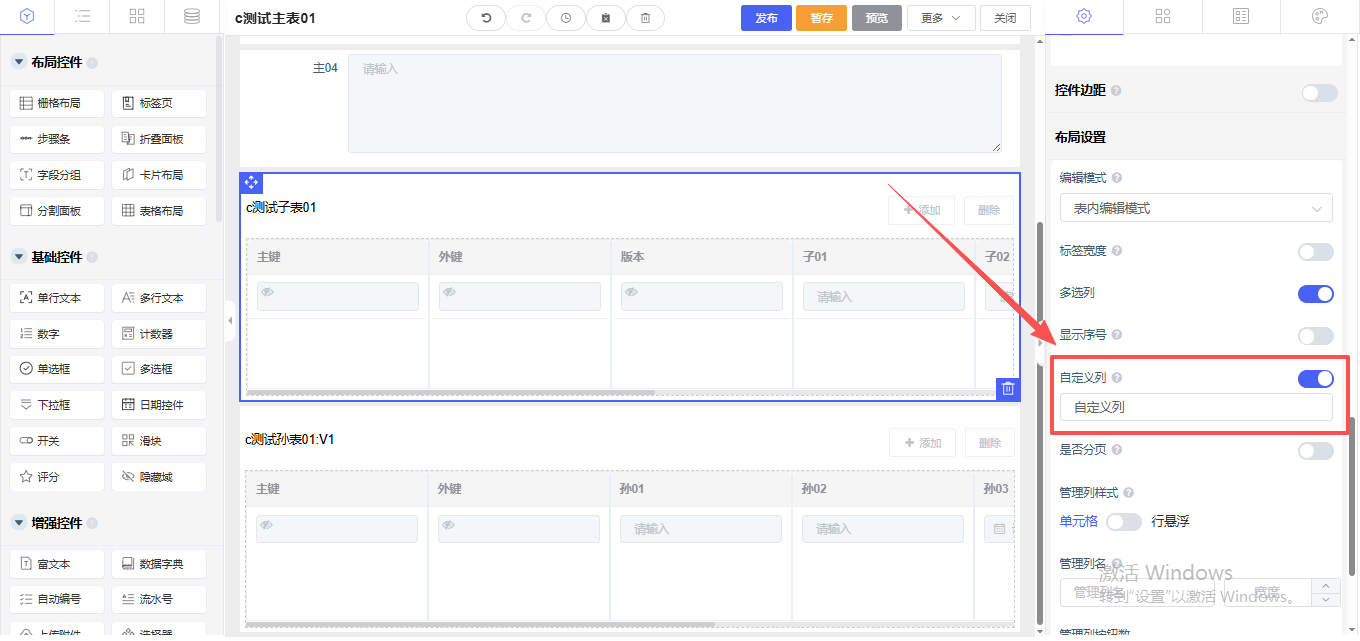Click the 暂存 button
This screenshot has height=641, width=1360.
pyautogui.click(x=821, y=18)
